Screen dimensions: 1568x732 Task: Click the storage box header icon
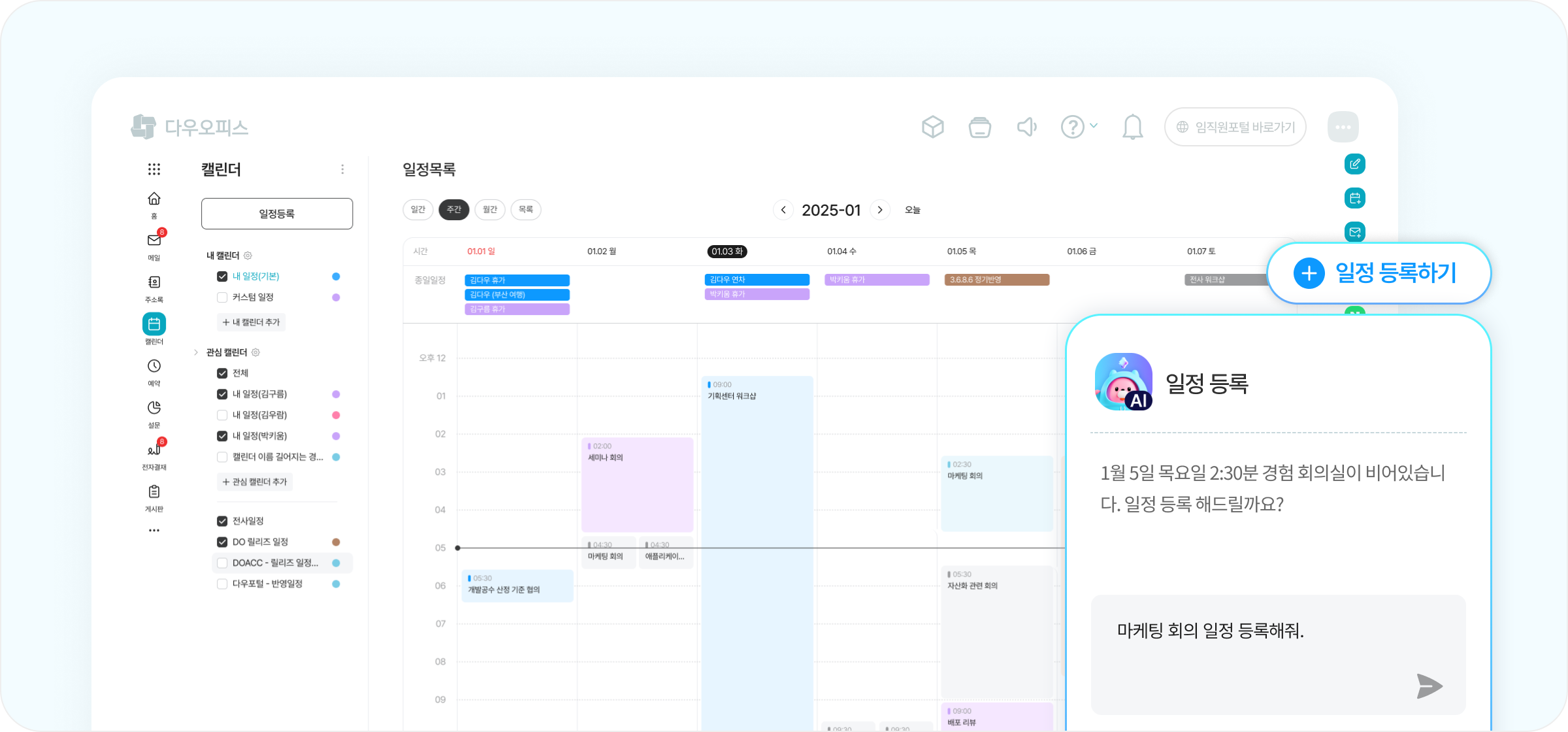980,127
